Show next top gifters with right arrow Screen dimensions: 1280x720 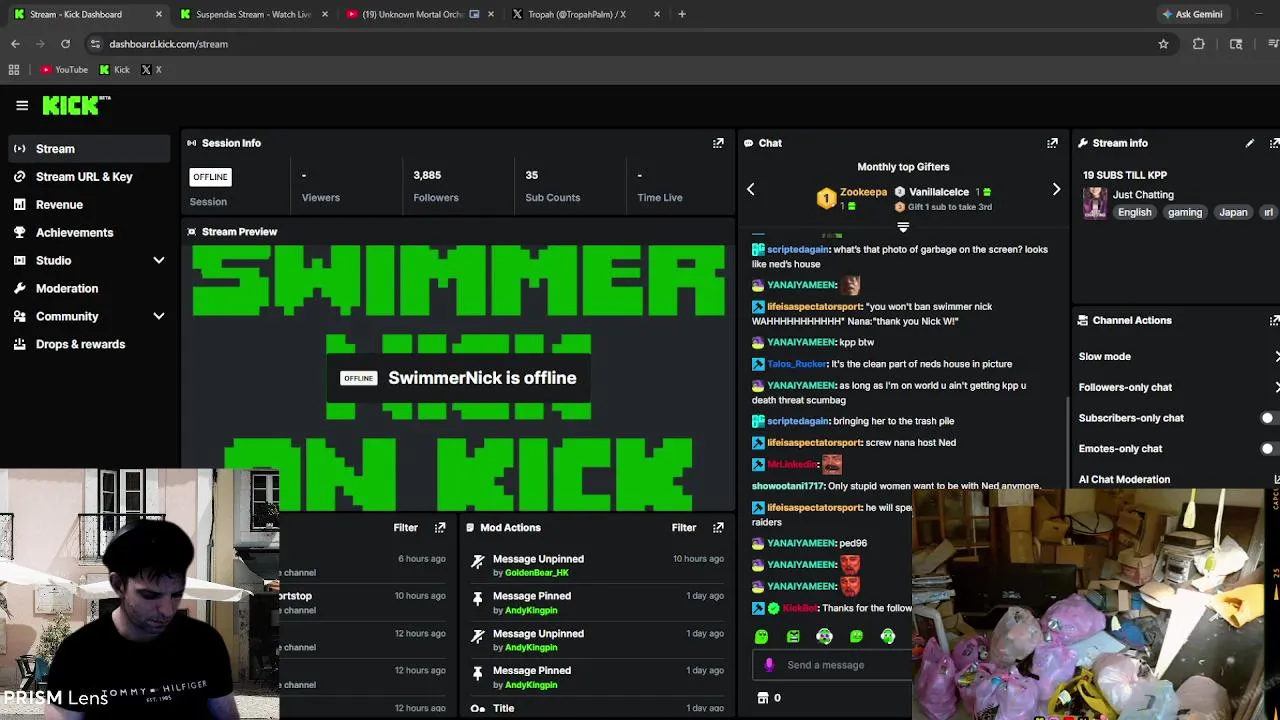(x=1056, y=189)
